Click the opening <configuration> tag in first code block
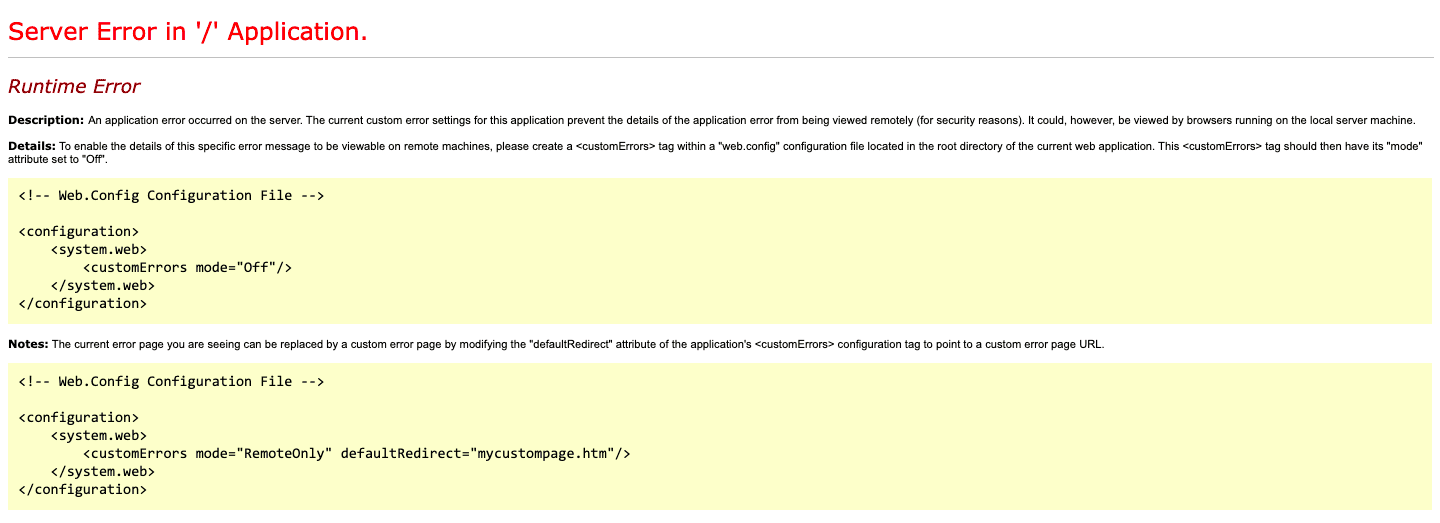 [x=78, y=231]
